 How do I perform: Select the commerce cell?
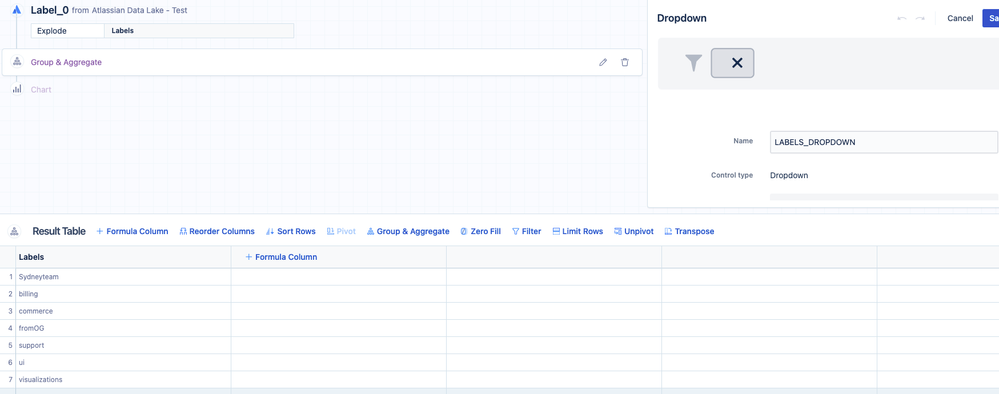click(123, 311)
